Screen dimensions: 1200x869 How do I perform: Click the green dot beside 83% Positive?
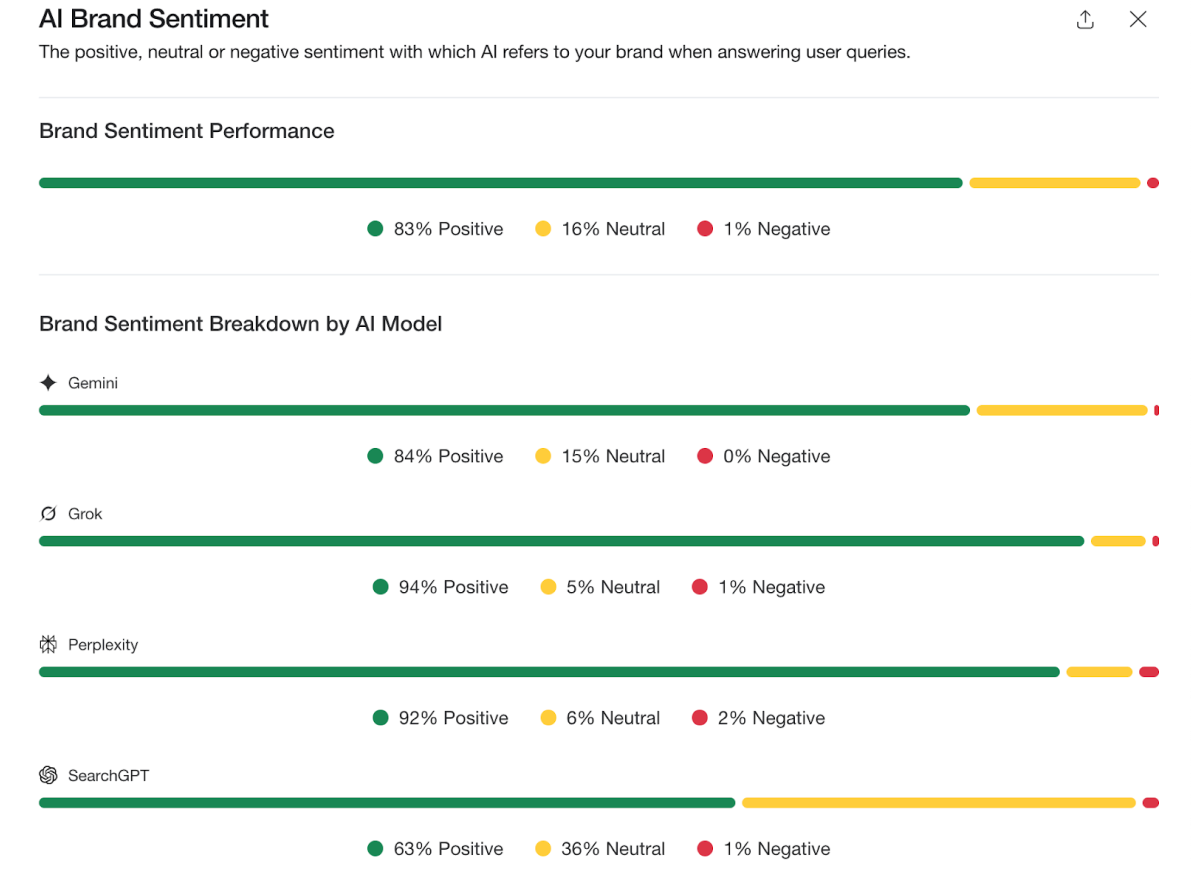tap(375, 229)
